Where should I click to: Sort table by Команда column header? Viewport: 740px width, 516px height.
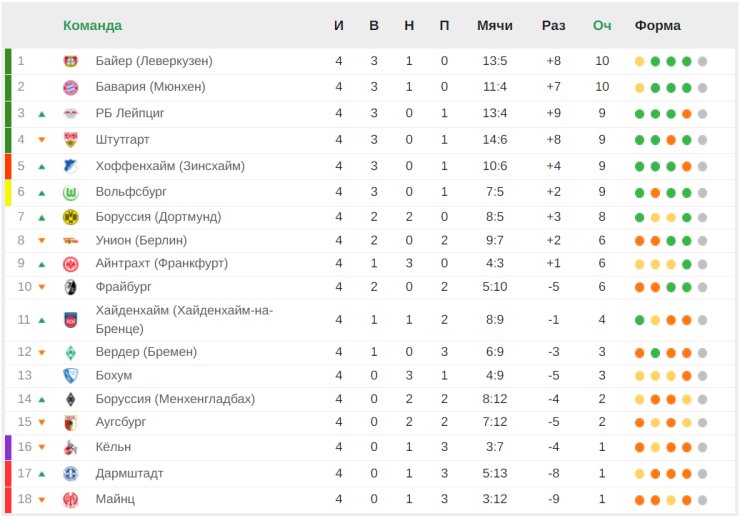coord(92,25)
